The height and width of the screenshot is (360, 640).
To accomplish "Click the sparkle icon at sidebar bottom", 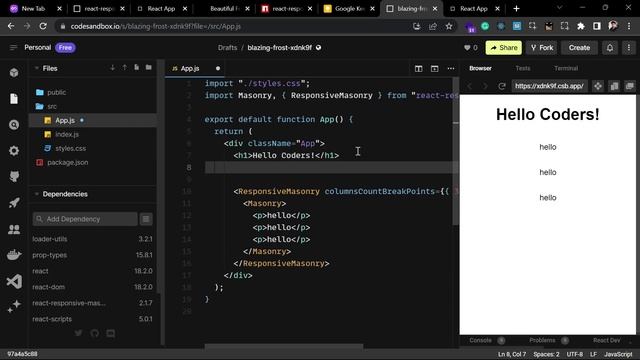I will [14, 307].
